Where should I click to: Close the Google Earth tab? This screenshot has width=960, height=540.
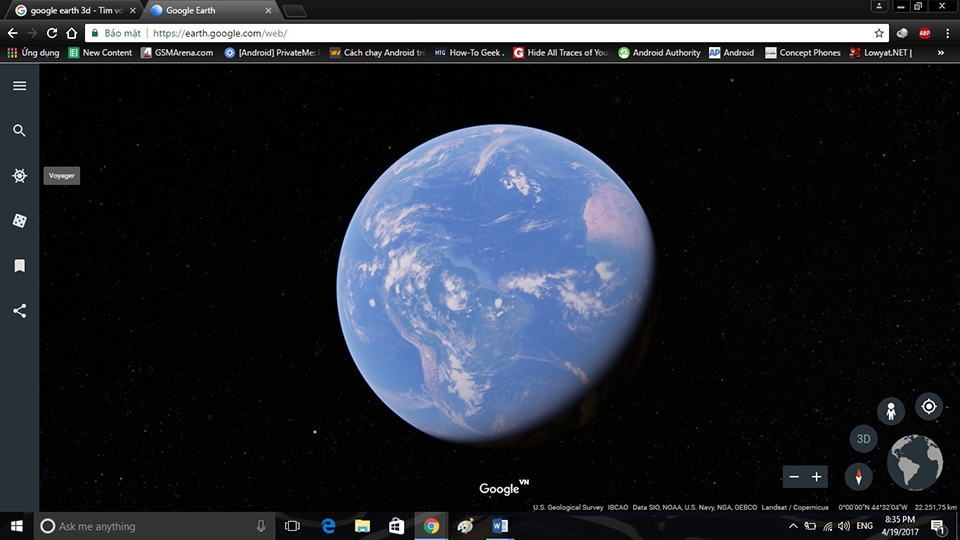[x=268, y=10]
